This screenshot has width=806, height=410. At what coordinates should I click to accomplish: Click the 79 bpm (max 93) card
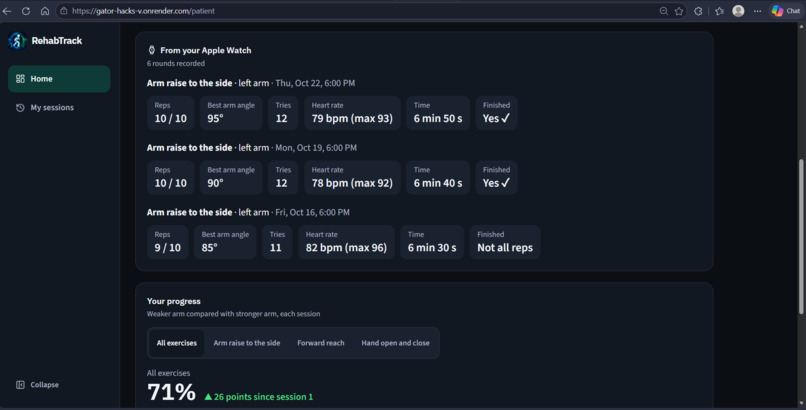click(352, 113)
